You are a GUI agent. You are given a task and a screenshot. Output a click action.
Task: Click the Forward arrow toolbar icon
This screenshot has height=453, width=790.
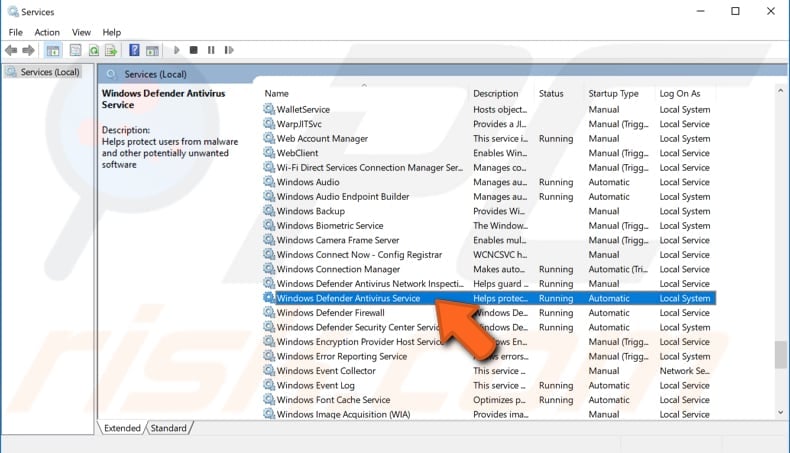point(29,50)
